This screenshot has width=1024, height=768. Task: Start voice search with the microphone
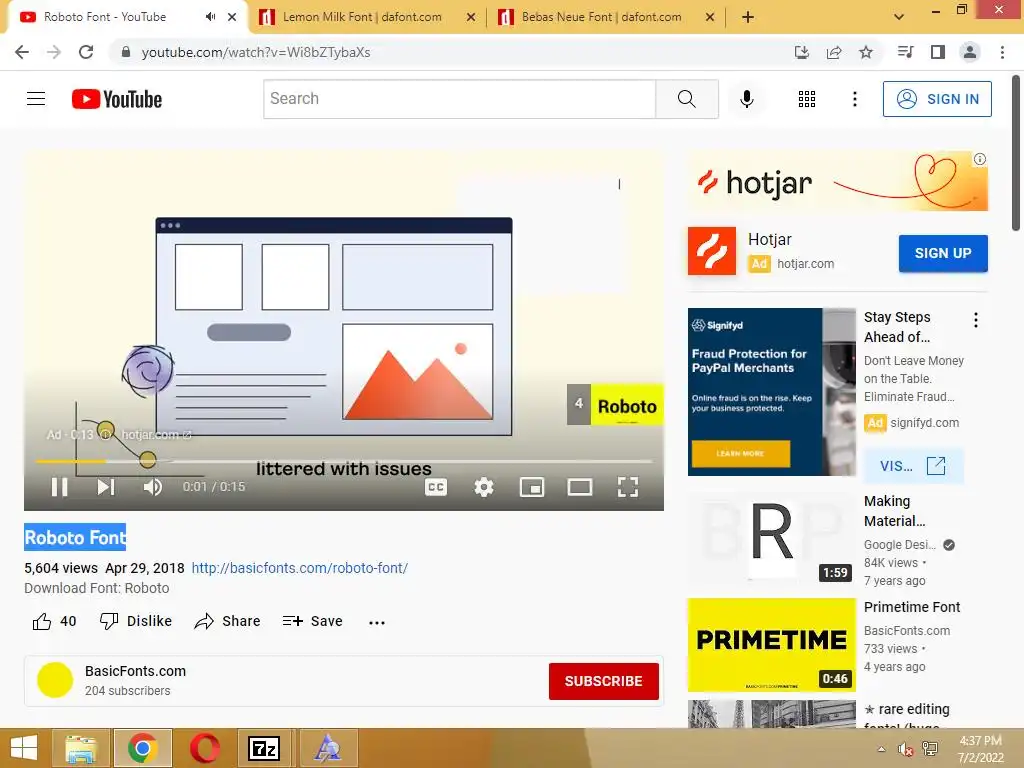pos(747,99)
